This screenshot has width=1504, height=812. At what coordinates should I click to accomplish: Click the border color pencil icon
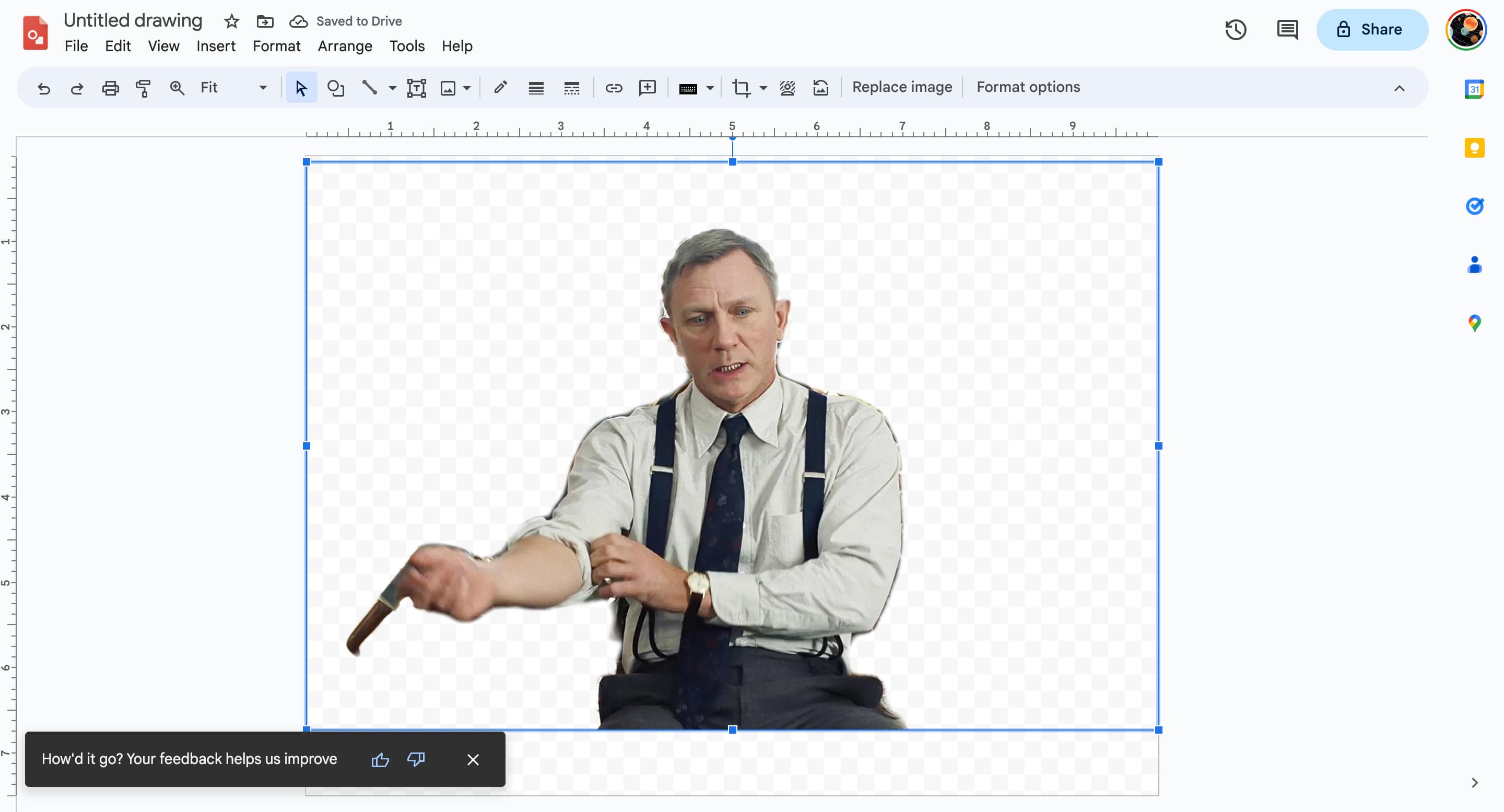pyautogui.click(x=500, y=88)
